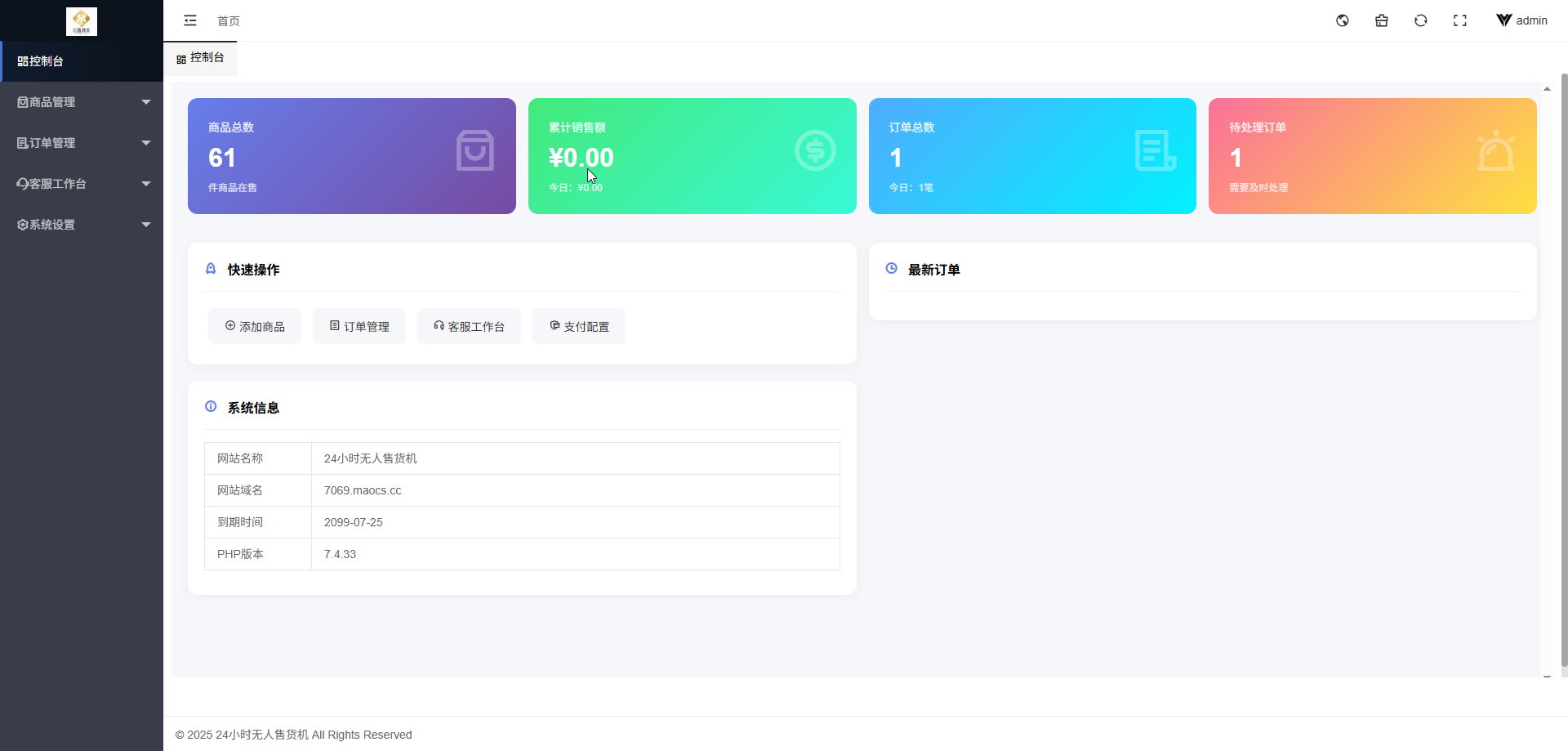The height and width of the screenshot is (751, 1568).
Task: Click the refresh icon in top bar
Action: point(1421,20)
